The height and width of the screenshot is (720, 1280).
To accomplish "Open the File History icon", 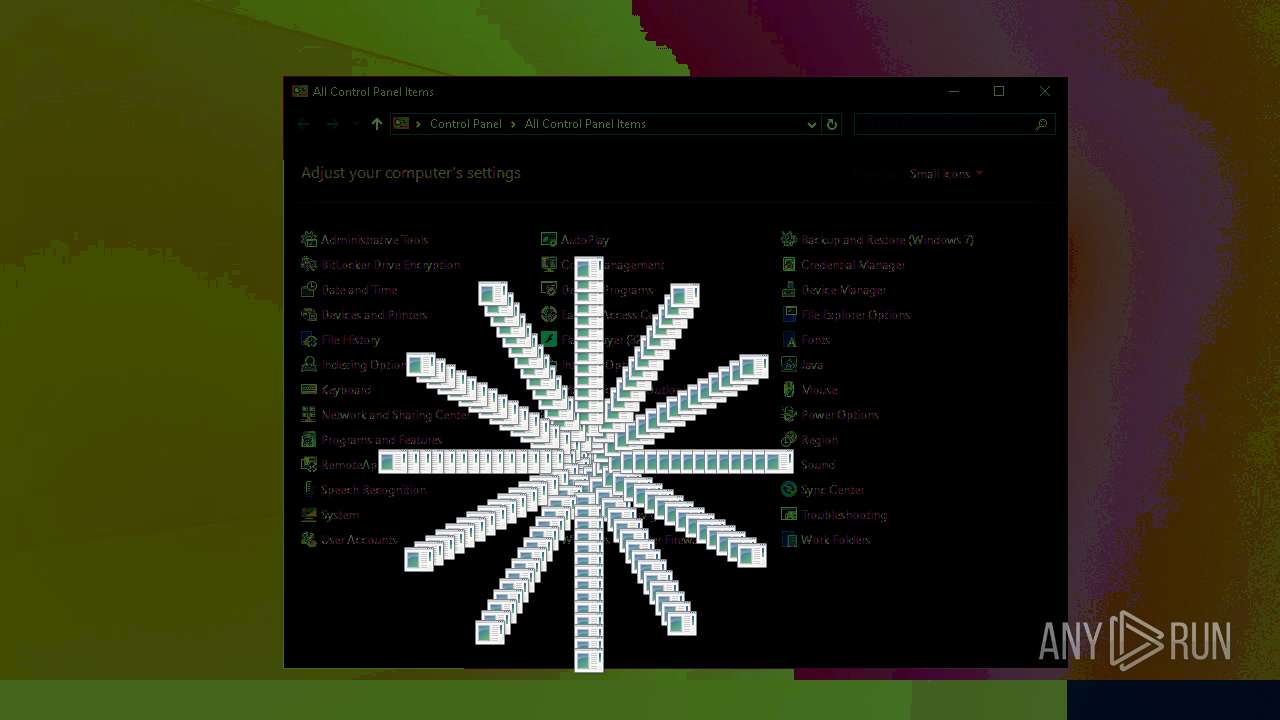I will pyautogui.click(x=309, y=340).
